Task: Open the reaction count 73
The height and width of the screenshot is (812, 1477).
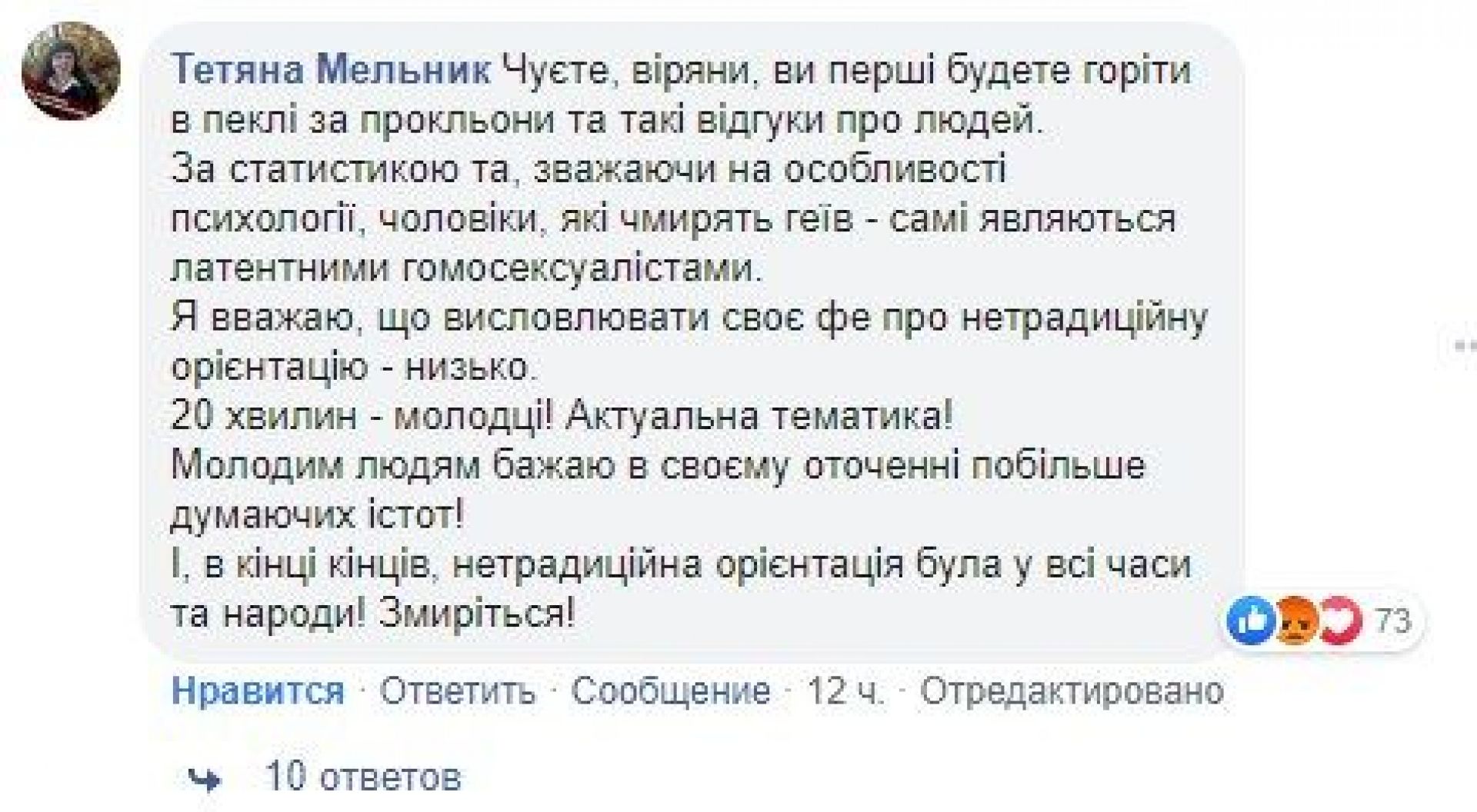Action: point(1392,621)
